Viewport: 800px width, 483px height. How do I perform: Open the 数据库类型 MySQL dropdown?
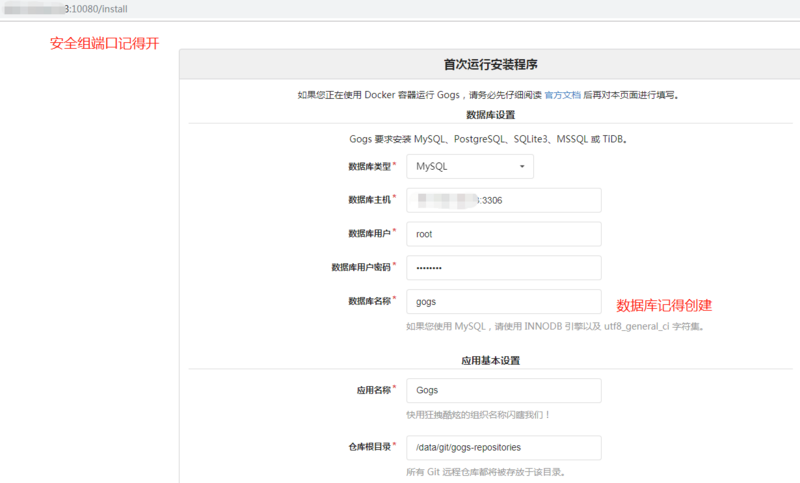tap(470, 167)
